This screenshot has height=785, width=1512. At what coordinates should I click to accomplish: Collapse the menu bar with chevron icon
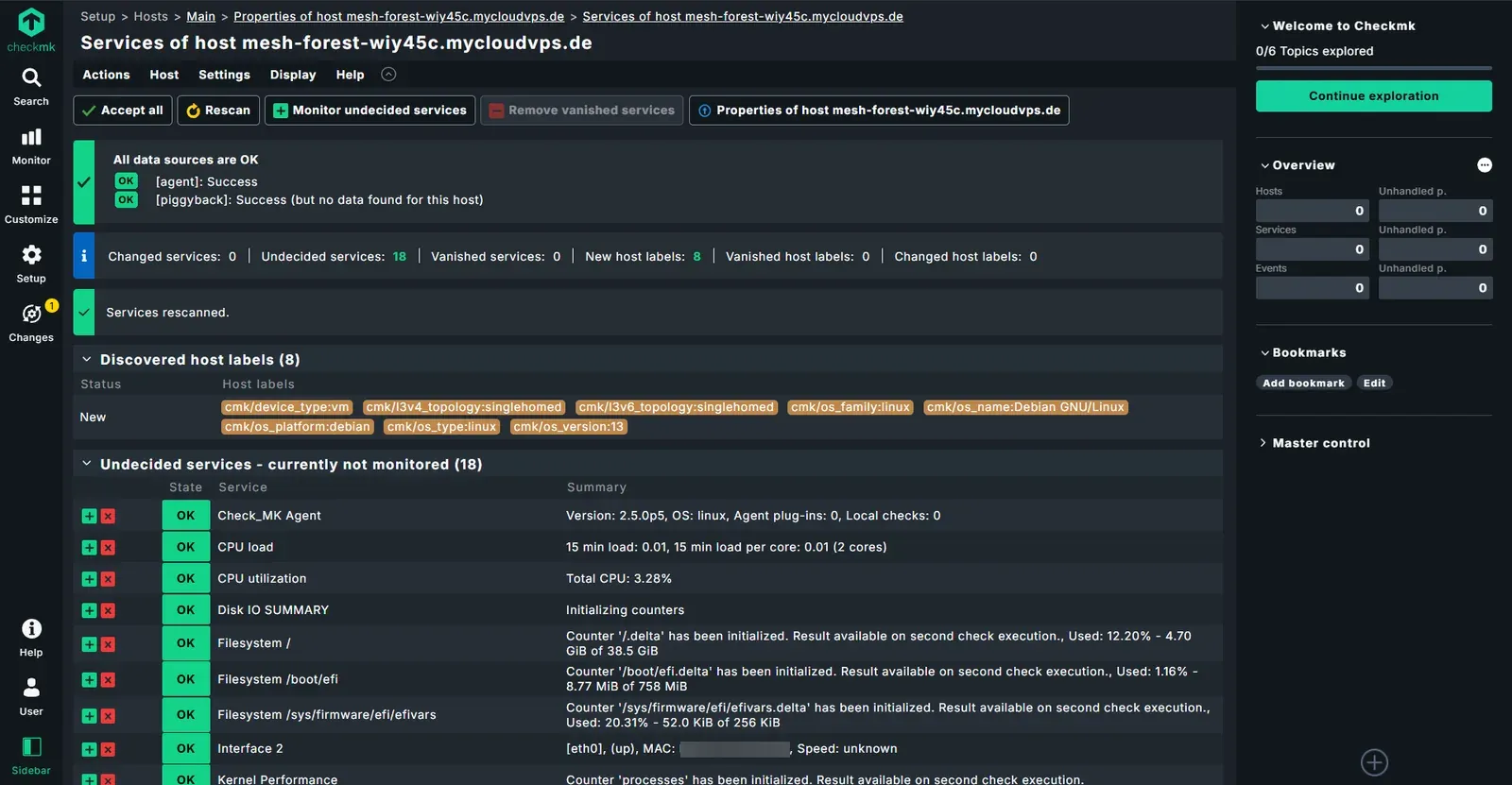(388, 75)
